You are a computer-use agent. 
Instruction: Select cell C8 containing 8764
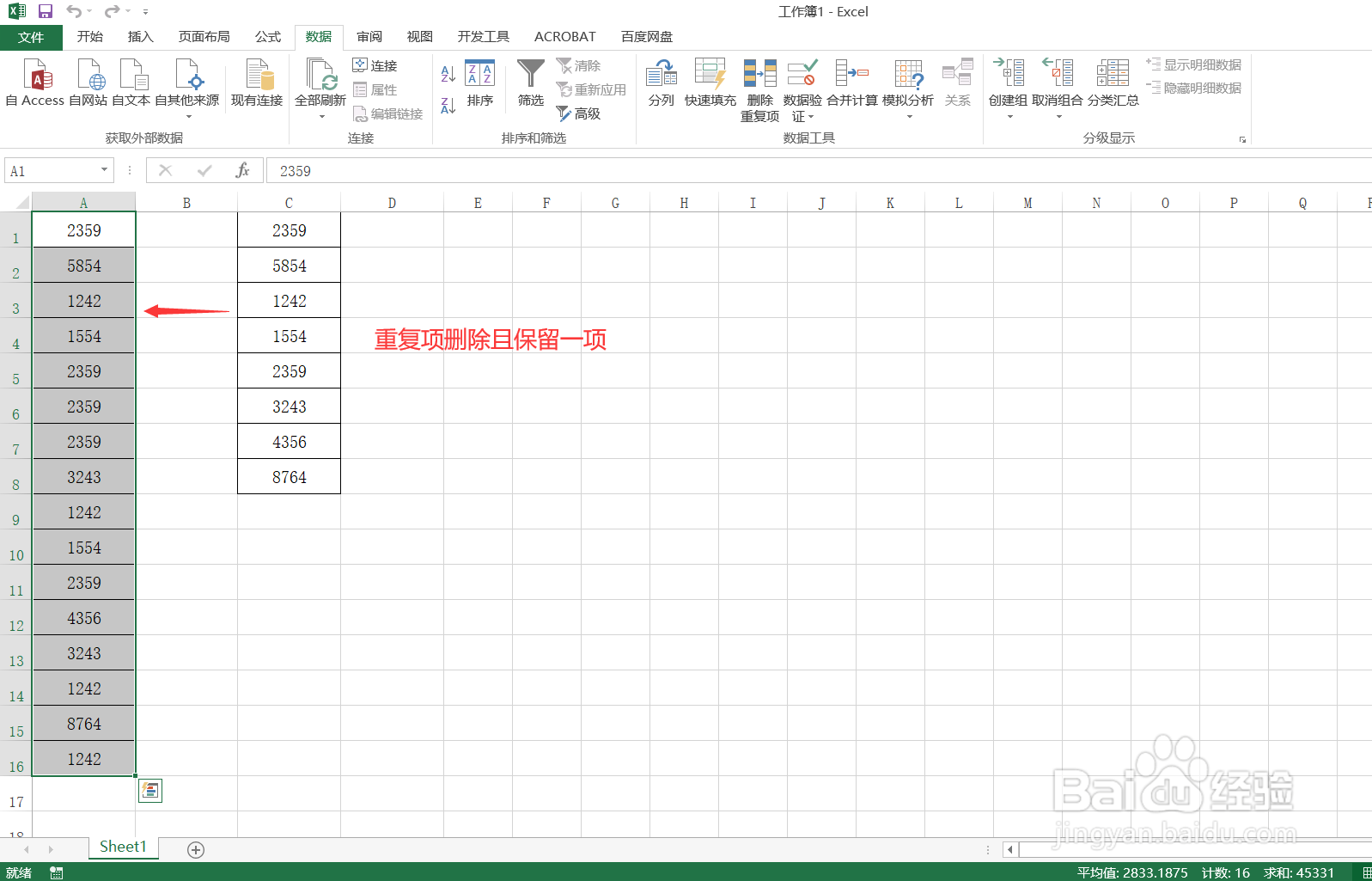click(289, 477)
